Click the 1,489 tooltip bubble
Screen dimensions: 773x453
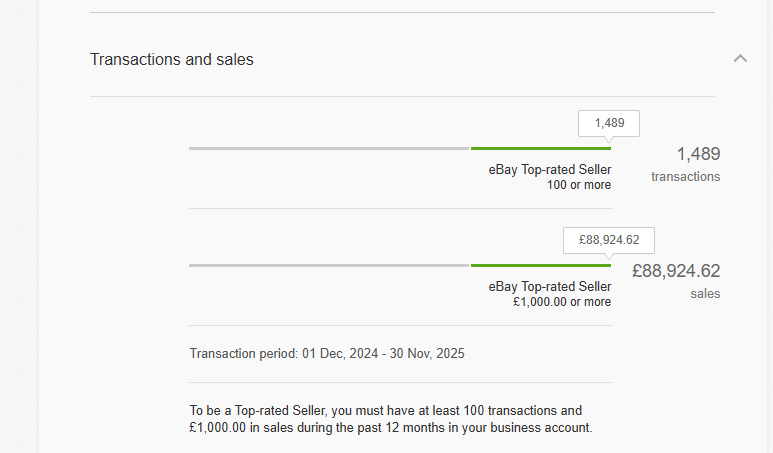coord(609,123)
